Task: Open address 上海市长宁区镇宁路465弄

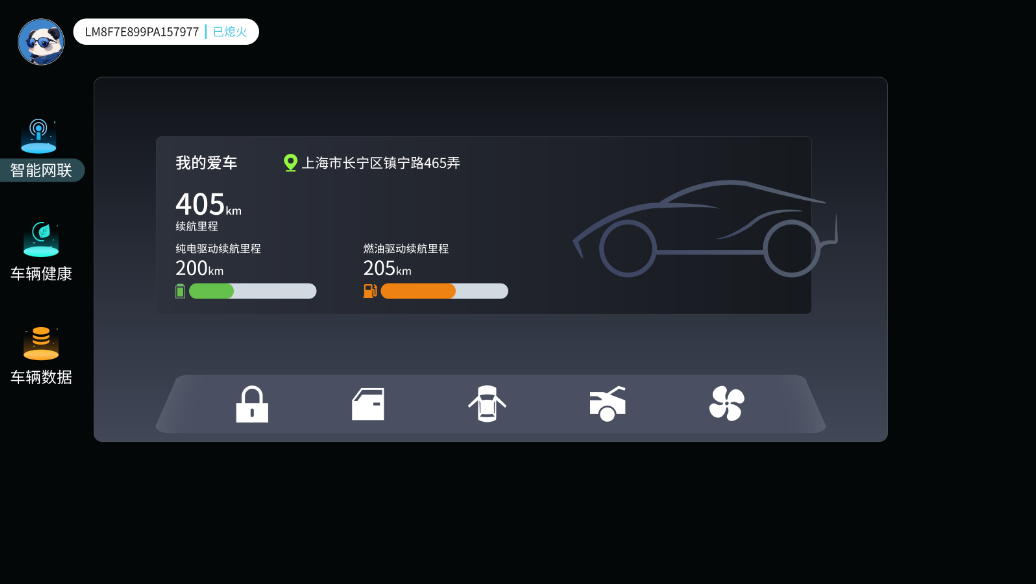Action: pos(381,163)
